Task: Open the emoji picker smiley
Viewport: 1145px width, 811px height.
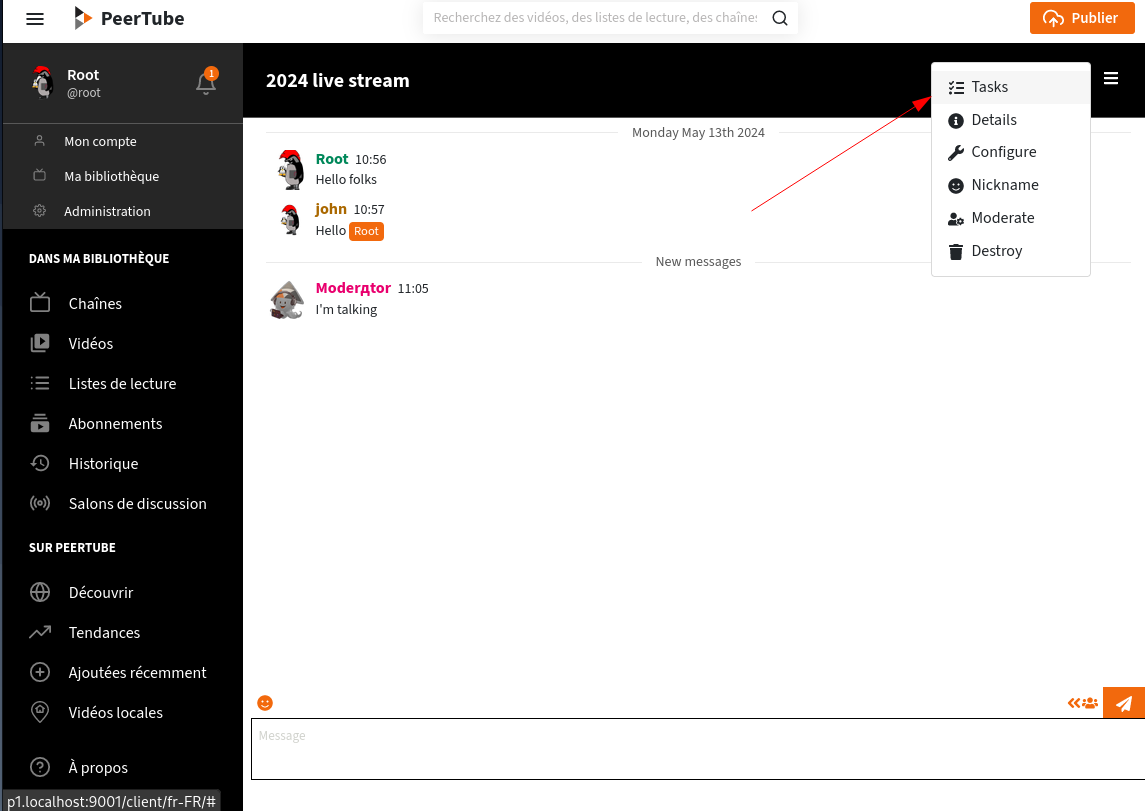Action: [x=265, y=702]
